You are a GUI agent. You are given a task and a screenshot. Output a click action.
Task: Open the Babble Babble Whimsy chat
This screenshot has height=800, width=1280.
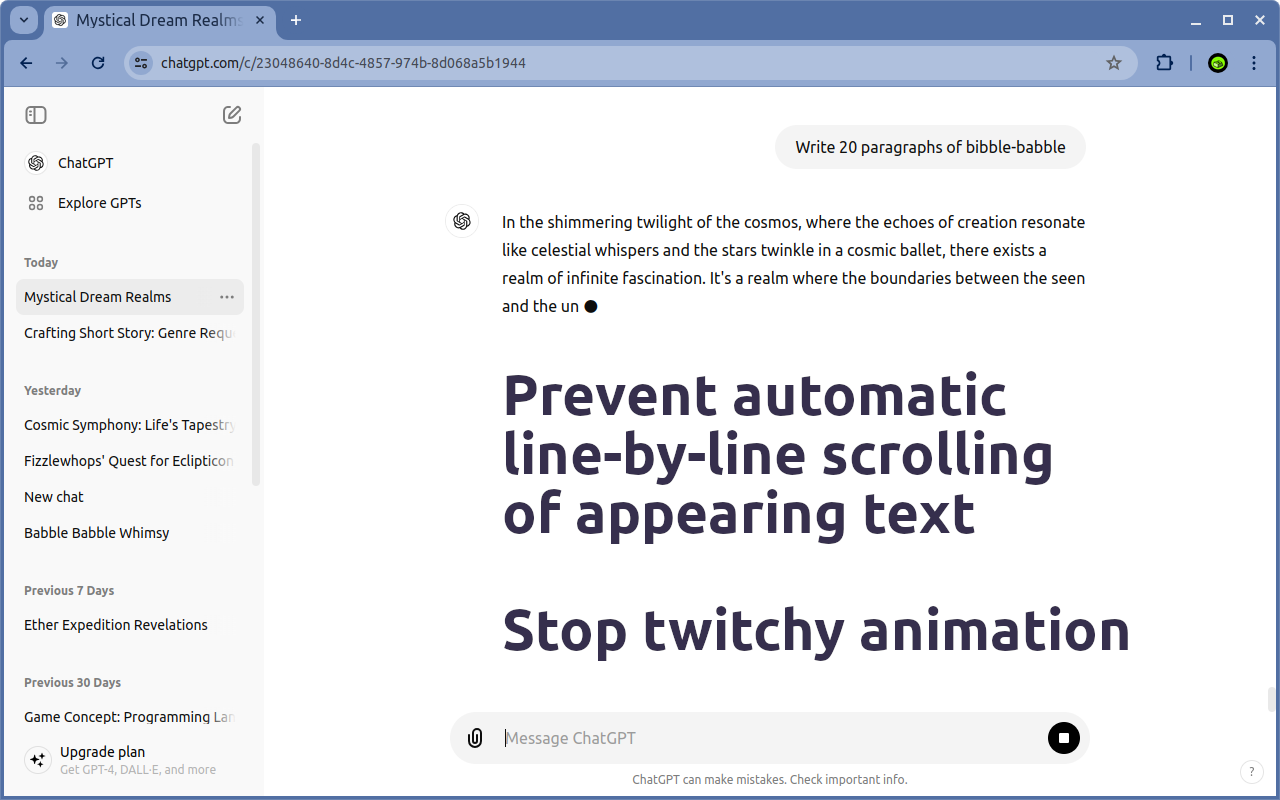point(130,533)
